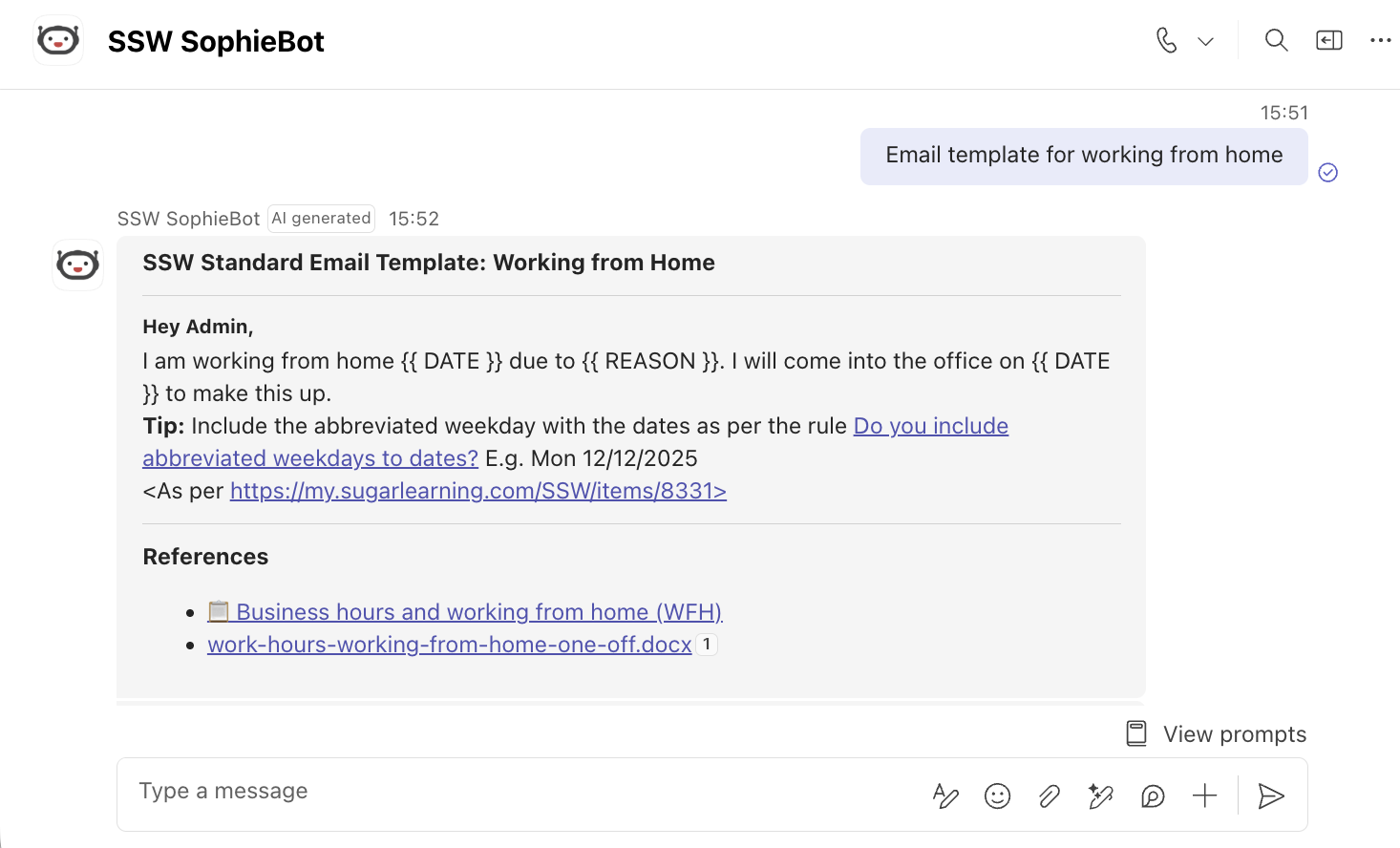The width and height of the screenshot is (1400, 848).
Task: Open the work-hours-working-from-home-one-off.docx link
Action: tap(450, 645)
